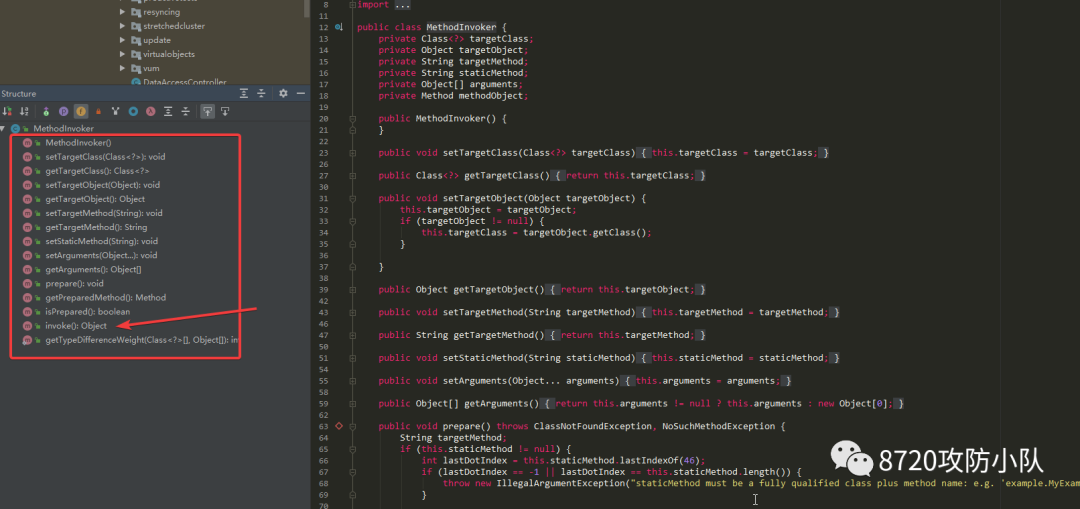Image resolution: width=1080 pixels, height=509 pixels.
Task: Open DataAccessController in project tree
Action: pos(185,83)
